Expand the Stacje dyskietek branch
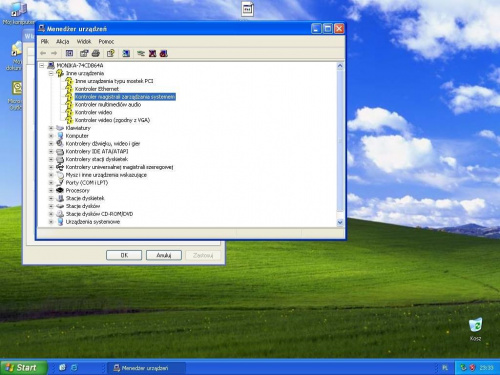 point(51,198)
